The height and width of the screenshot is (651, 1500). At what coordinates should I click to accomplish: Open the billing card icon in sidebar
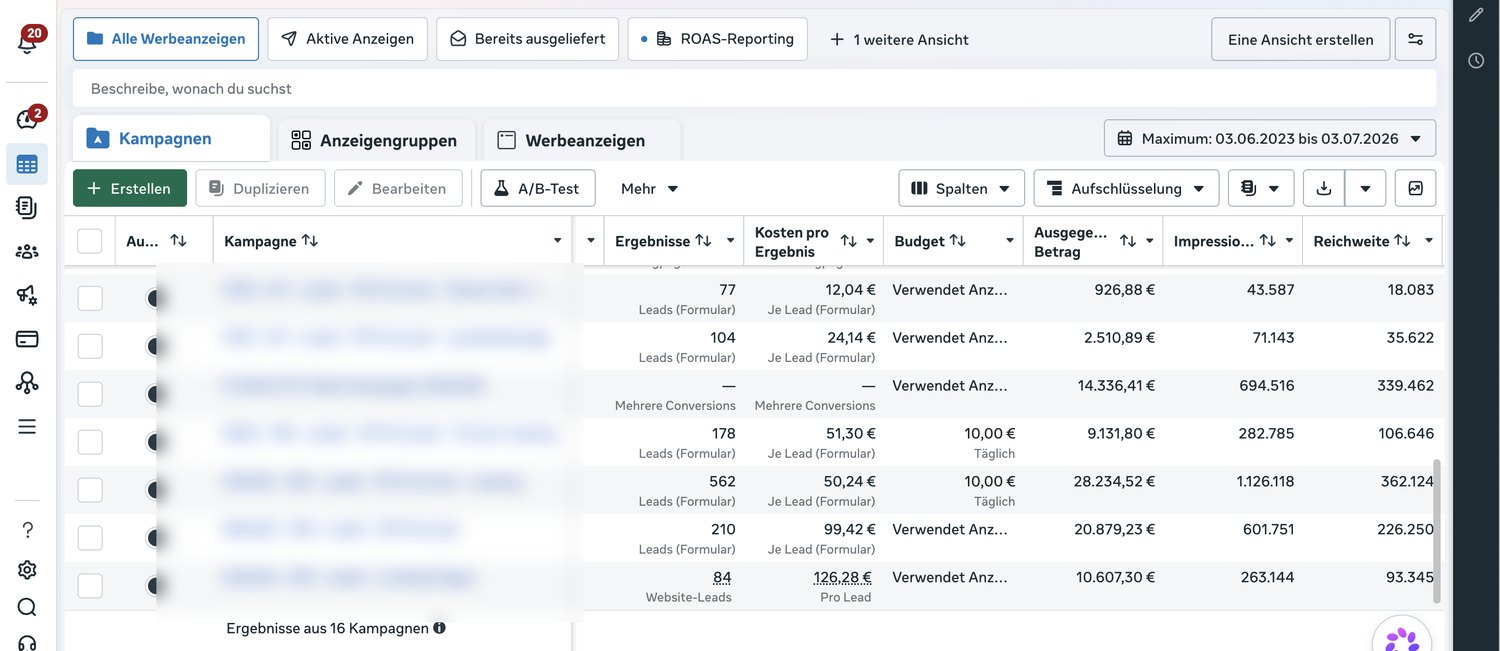[27, 339]
